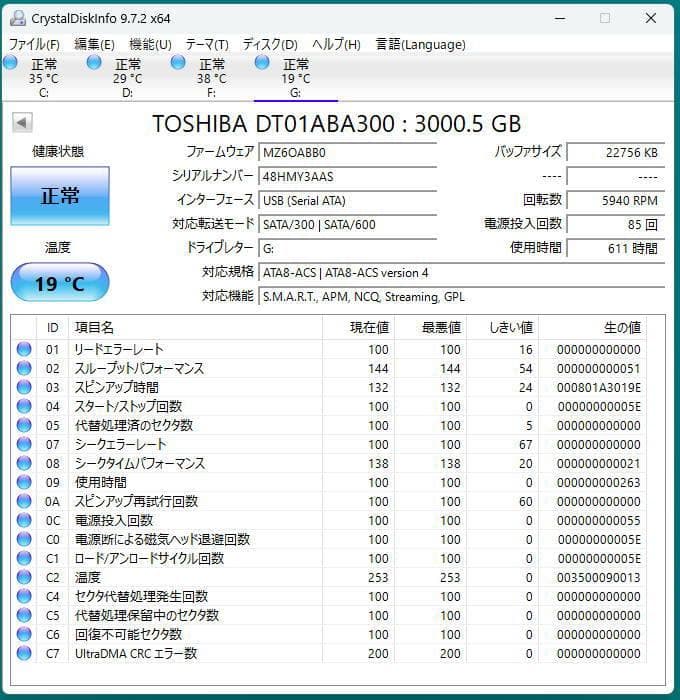Click status icon for C7 UltraDMA CRC エラー数
Image resolution: width=680 pixels, height=700 pixels.
click(24, 653)
